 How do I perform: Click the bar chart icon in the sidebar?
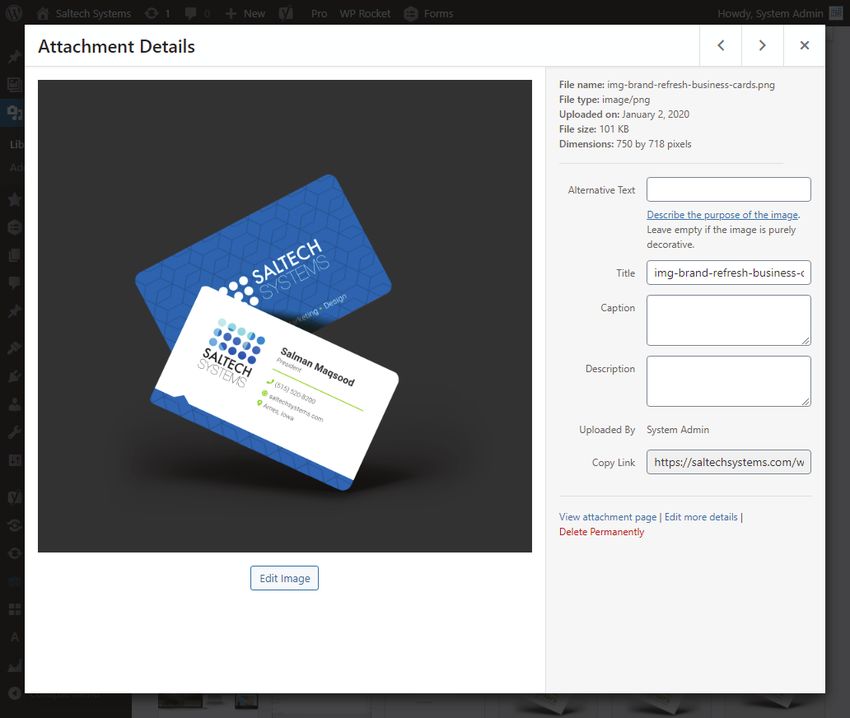point(15,665)
